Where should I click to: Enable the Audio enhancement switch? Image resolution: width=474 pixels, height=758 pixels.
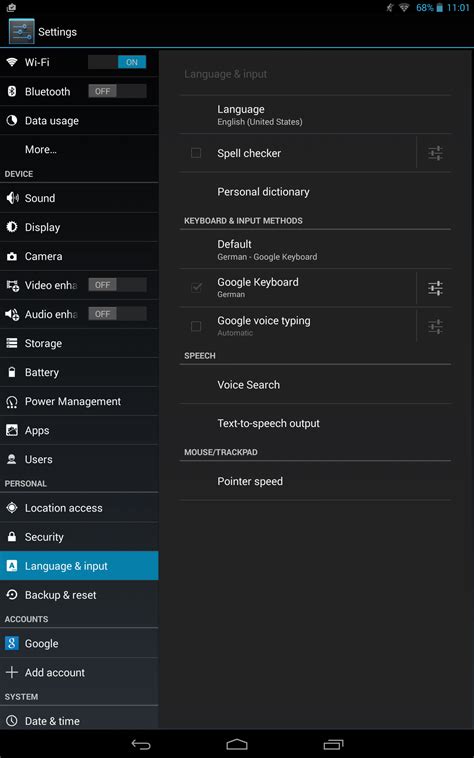(117, 314)
